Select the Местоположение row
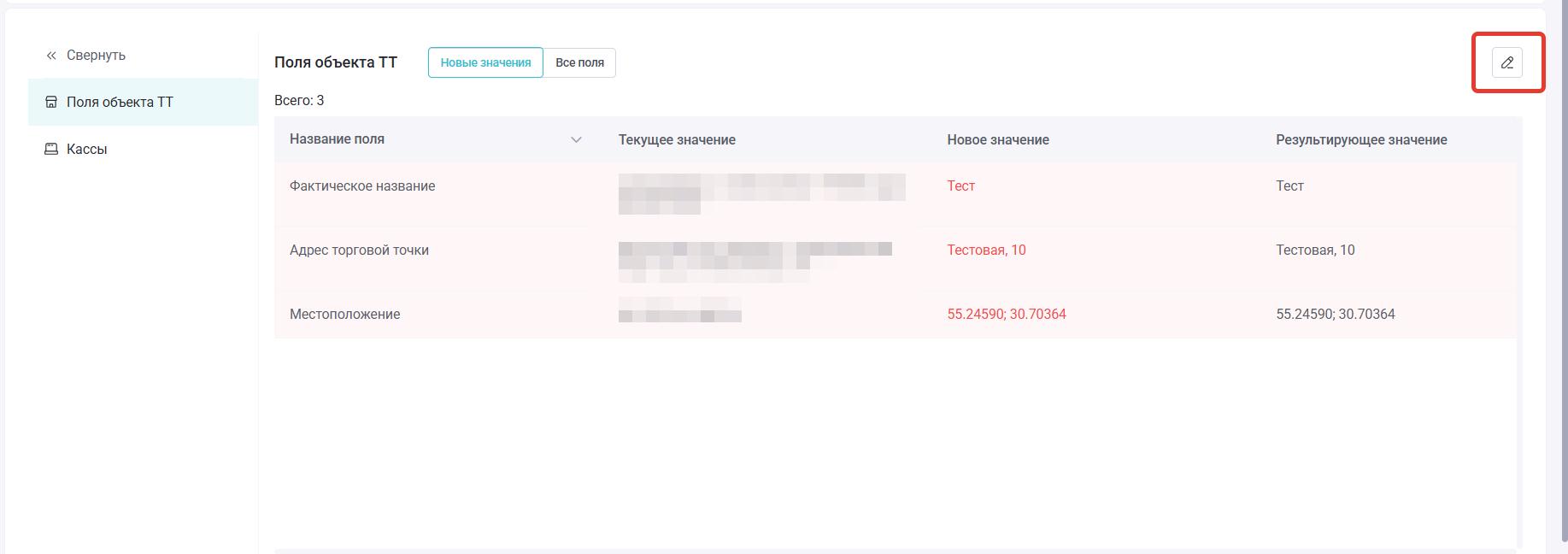The height and width of the screenshot is (554, 1568). coord(344,315)
